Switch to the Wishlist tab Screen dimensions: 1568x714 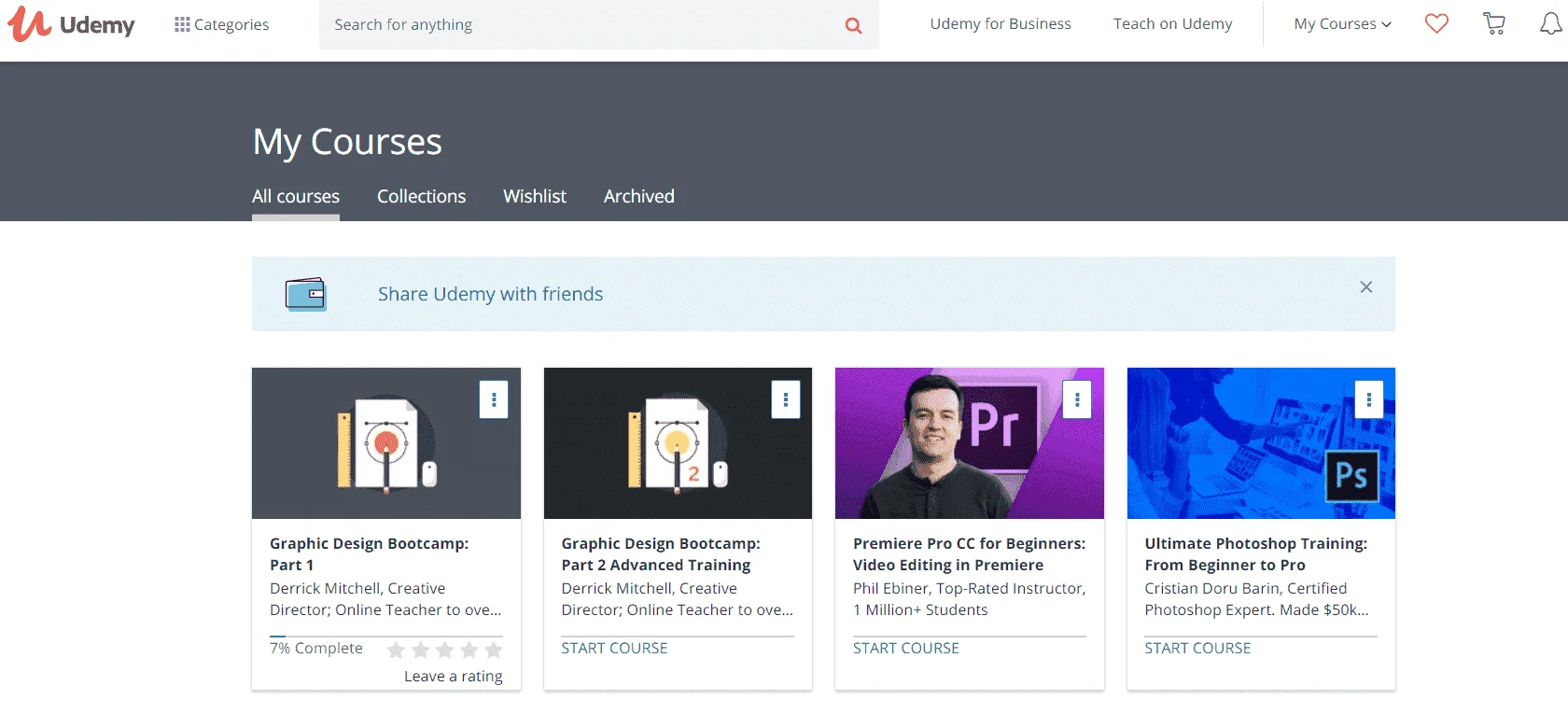535,196
